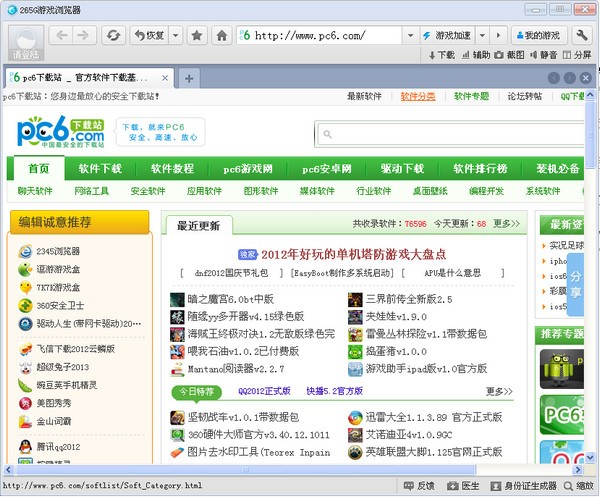
Task: Select the 驱动下载 navigation tab
Action: point(402,168)
